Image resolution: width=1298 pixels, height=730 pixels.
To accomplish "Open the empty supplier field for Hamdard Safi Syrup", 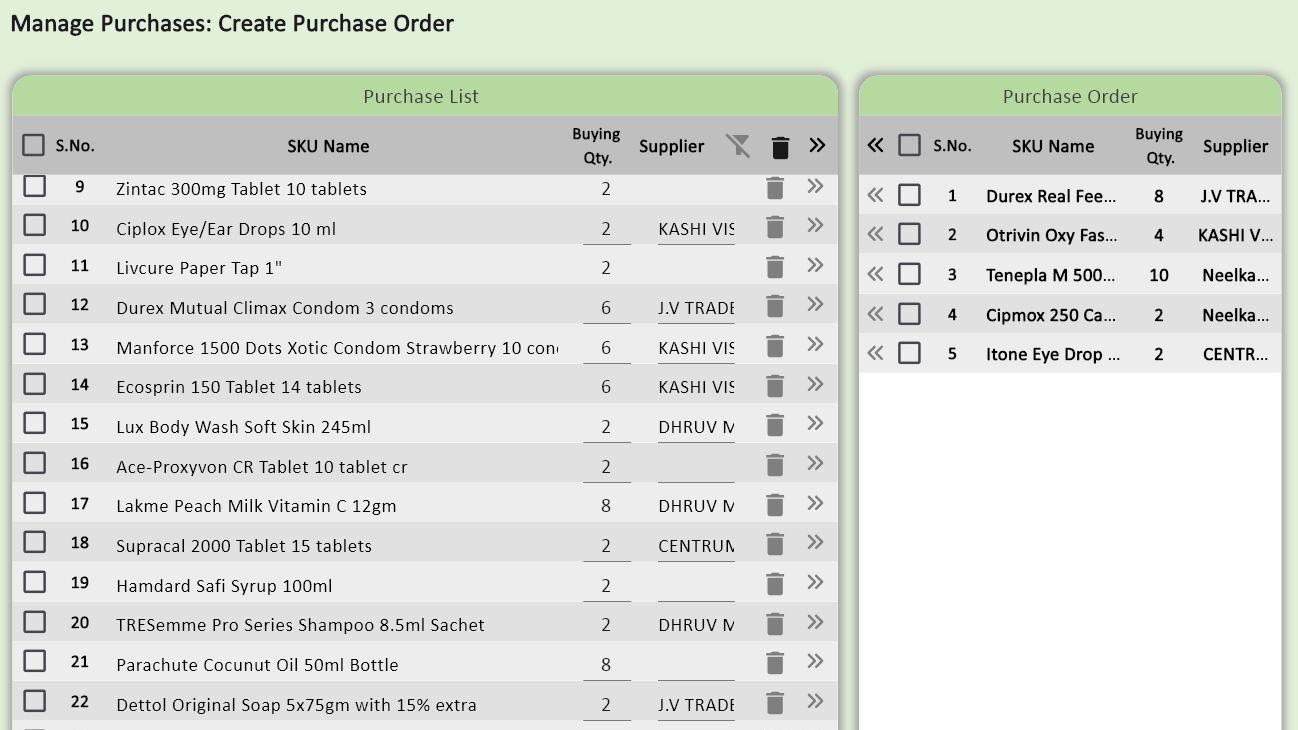I will 696,586.
